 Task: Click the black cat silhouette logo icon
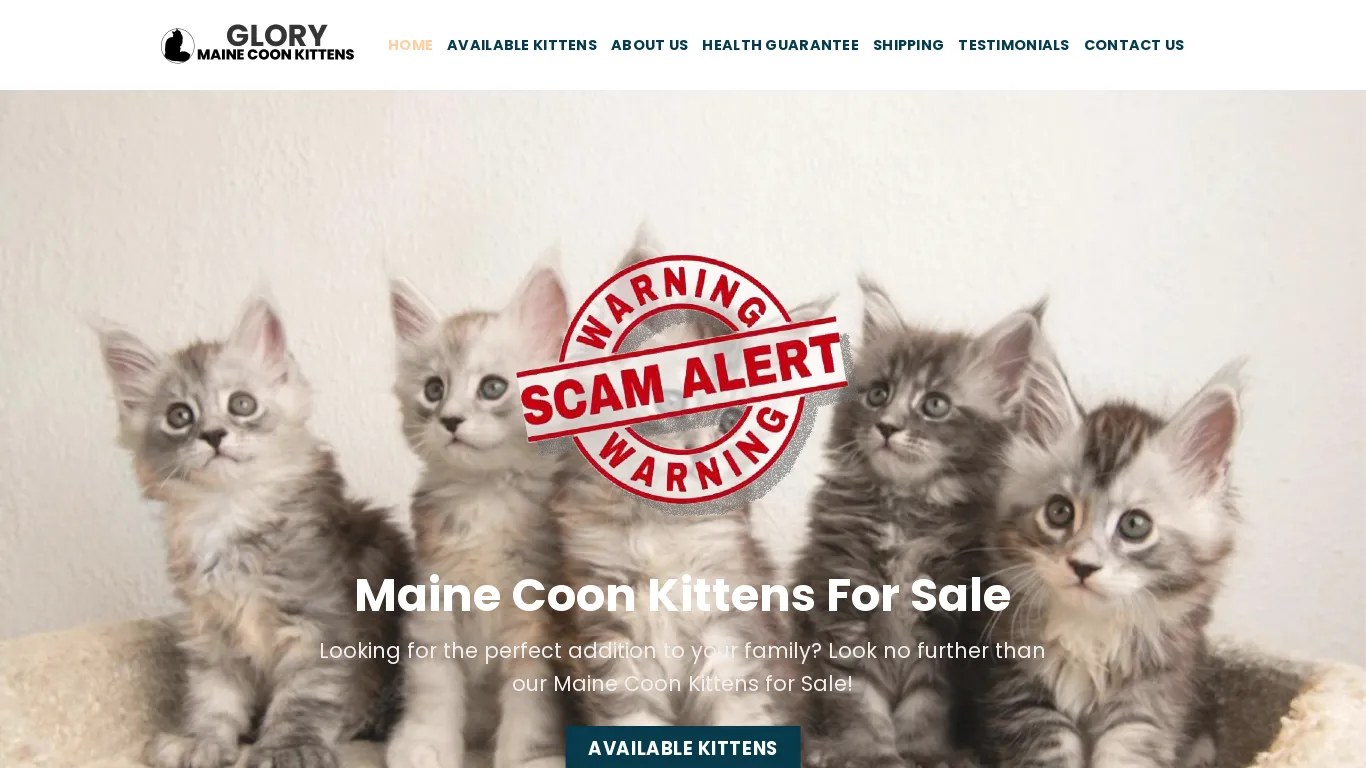point(178,46)
